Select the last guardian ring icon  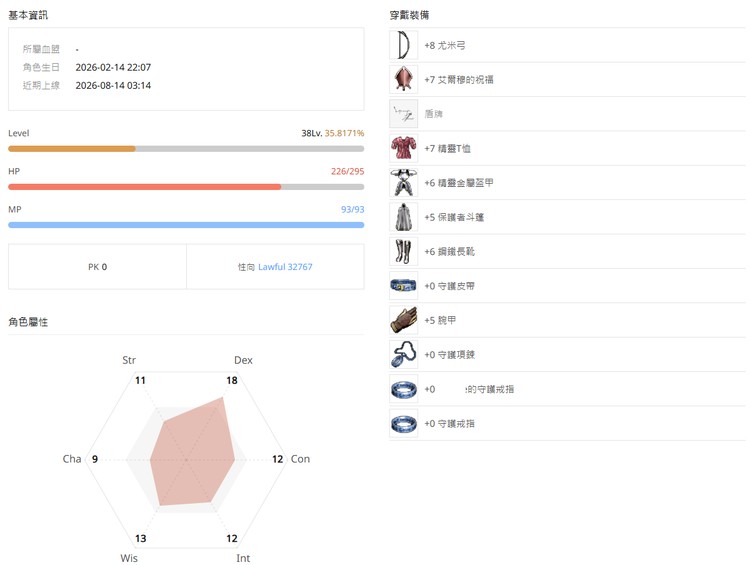tap(403, 423)
